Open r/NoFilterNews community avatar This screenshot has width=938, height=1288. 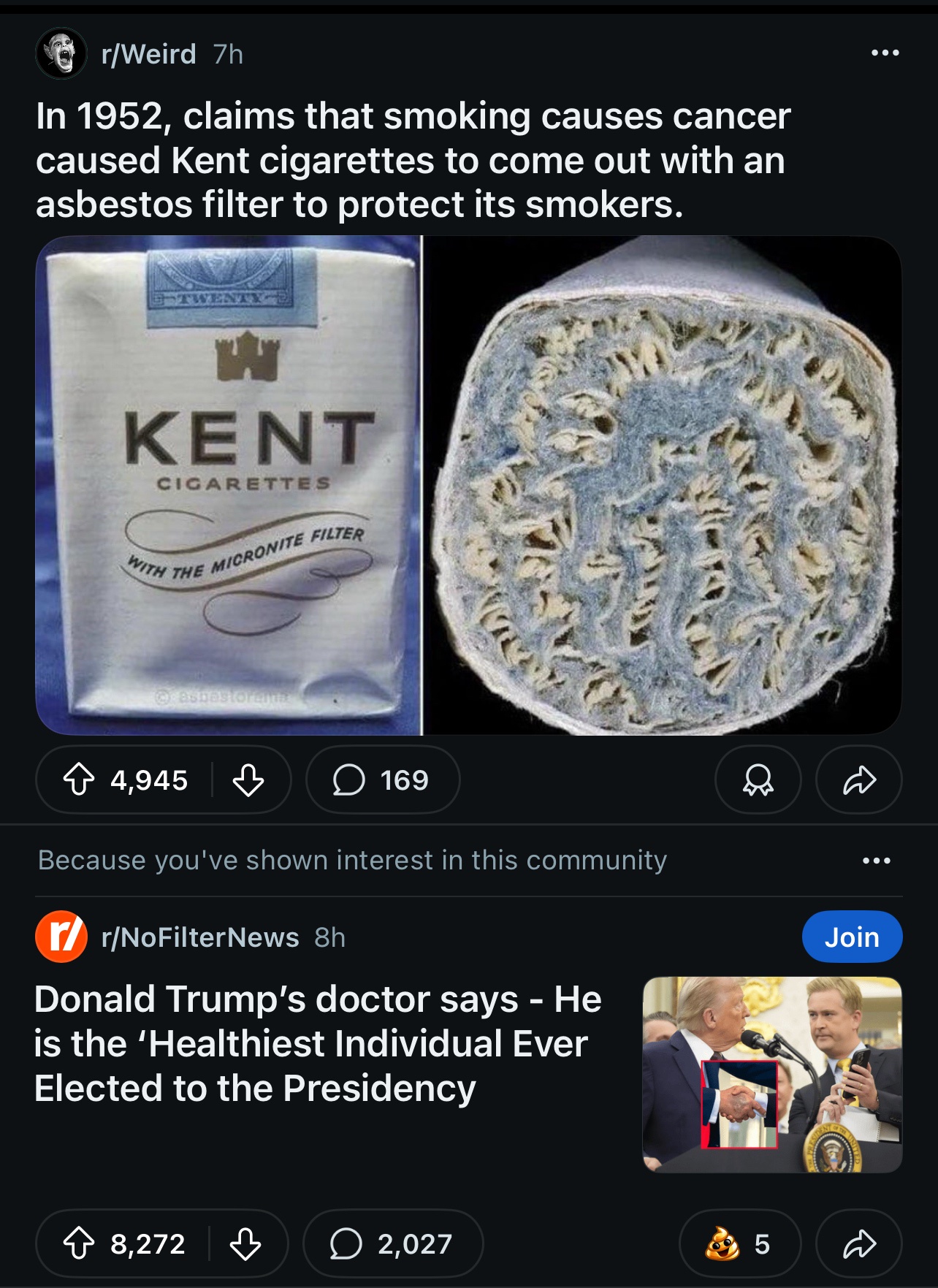pos(61,937)
